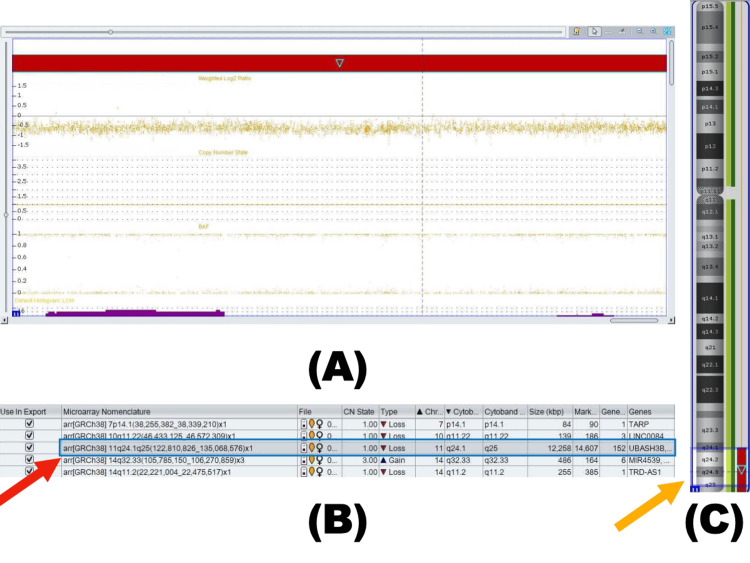This screenshot has height=563, width=750.
Task: Click the loss triangle marker on red segment bar
Action: click(340, 63)
